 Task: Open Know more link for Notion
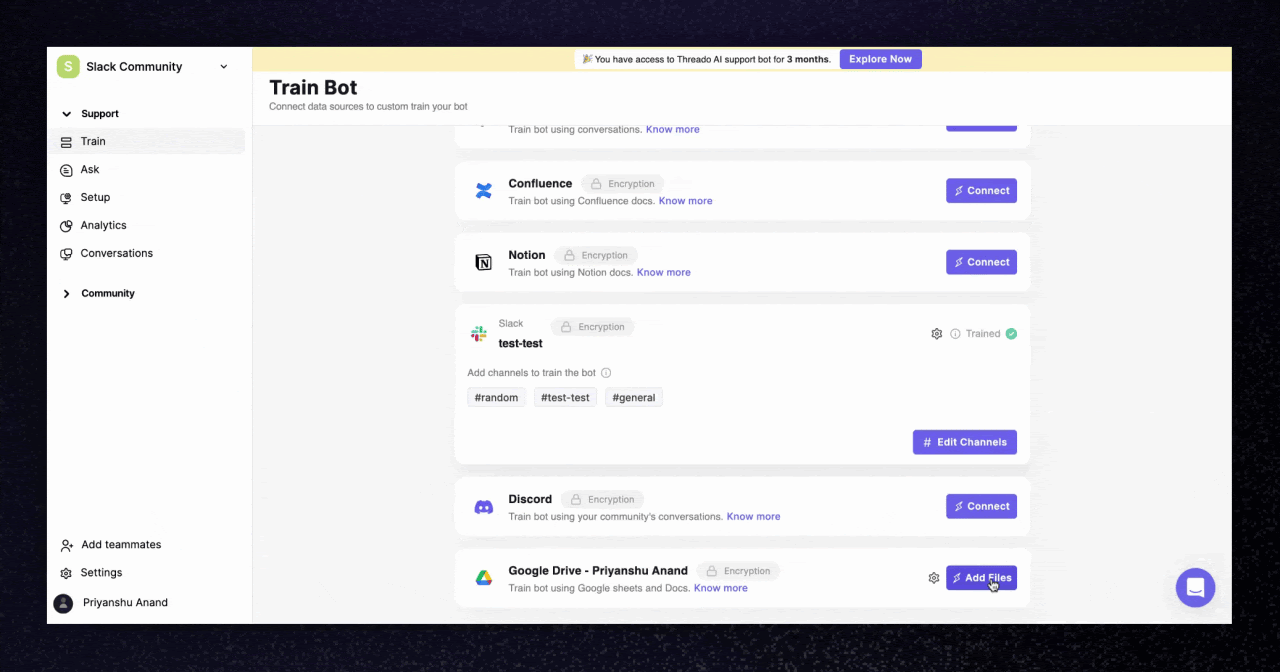(x=664, y=272)
